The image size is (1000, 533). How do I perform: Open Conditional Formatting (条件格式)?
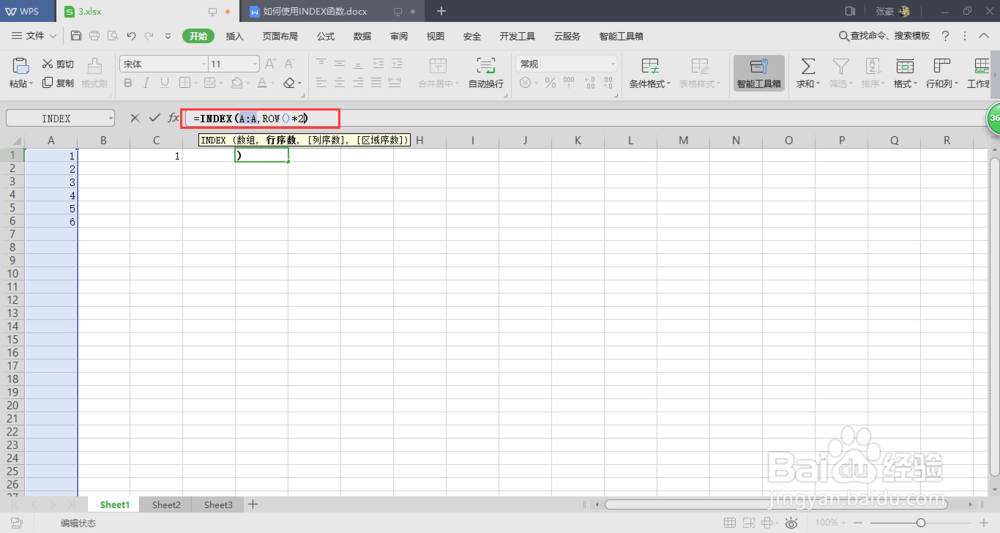650,73
